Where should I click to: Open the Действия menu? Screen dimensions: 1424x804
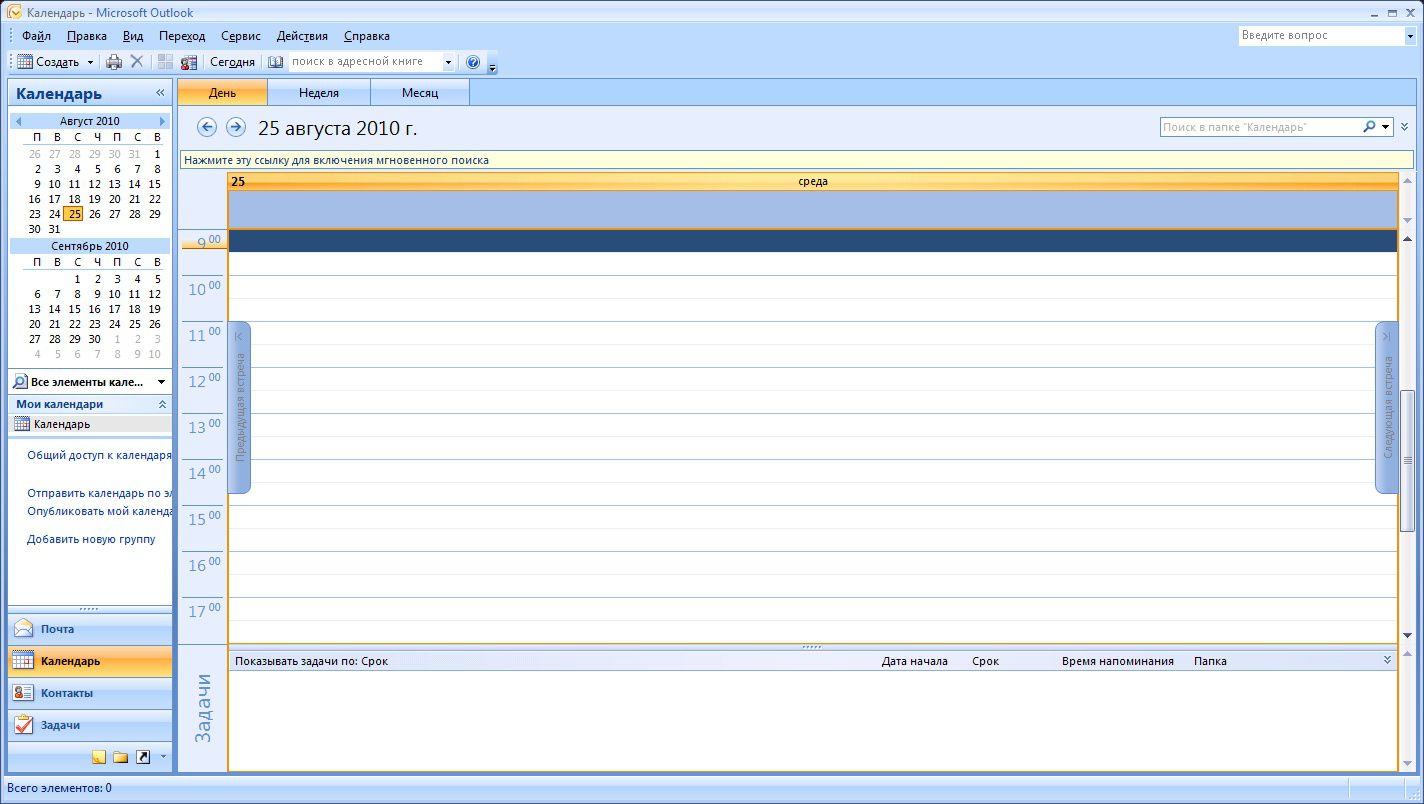pos(302,36)
